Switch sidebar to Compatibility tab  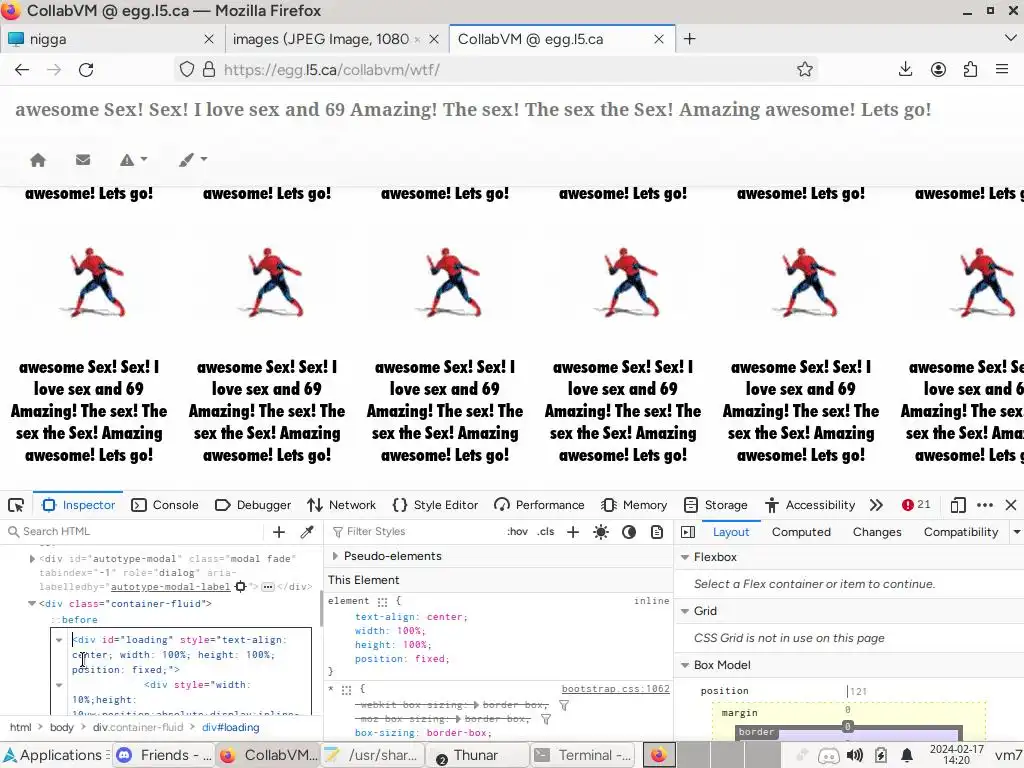point(961,532)
